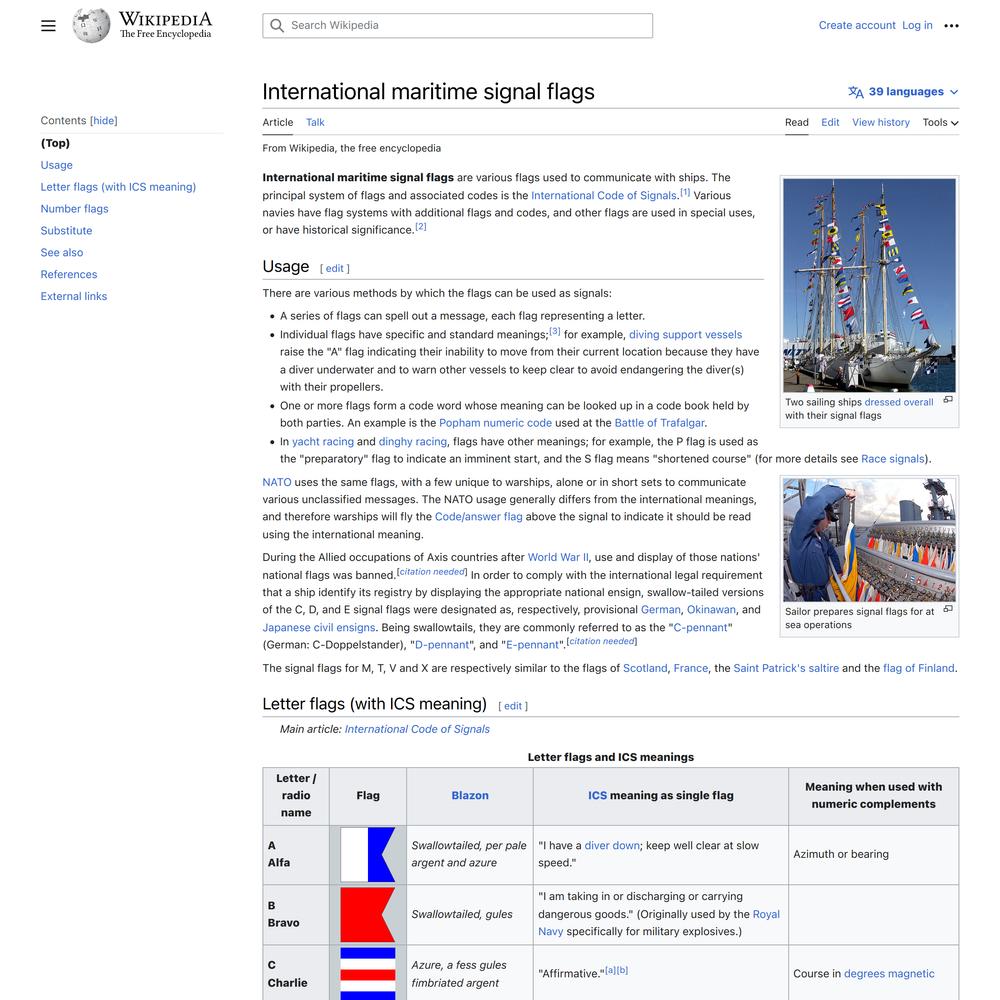Follow the Race signals link
Screen dimensions: 1000x1000
coord(892,459)
